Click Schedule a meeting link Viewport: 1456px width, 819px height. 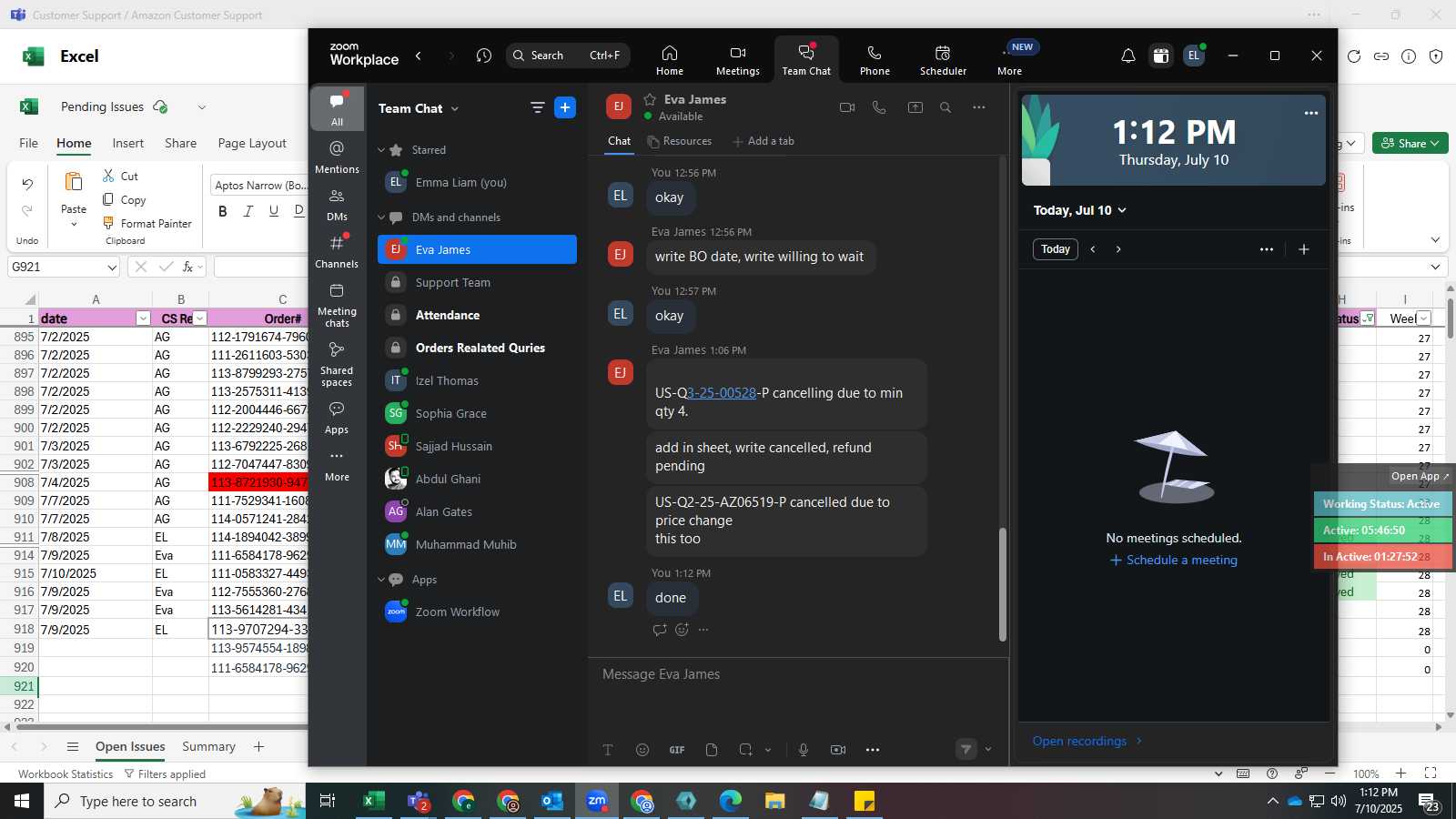click(1174, 561)
